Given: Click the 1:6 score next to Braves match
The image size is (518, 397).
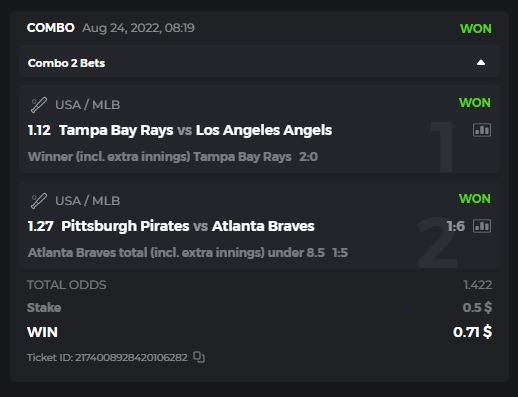Looking at the screenshot, I should click(455, 226).
